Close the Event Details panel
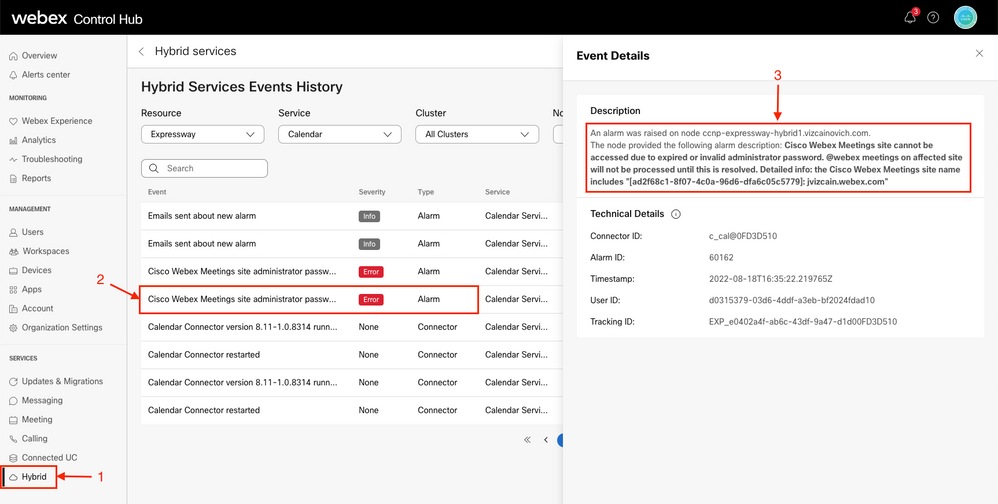The image size is (998, 504). click(979, 54)
